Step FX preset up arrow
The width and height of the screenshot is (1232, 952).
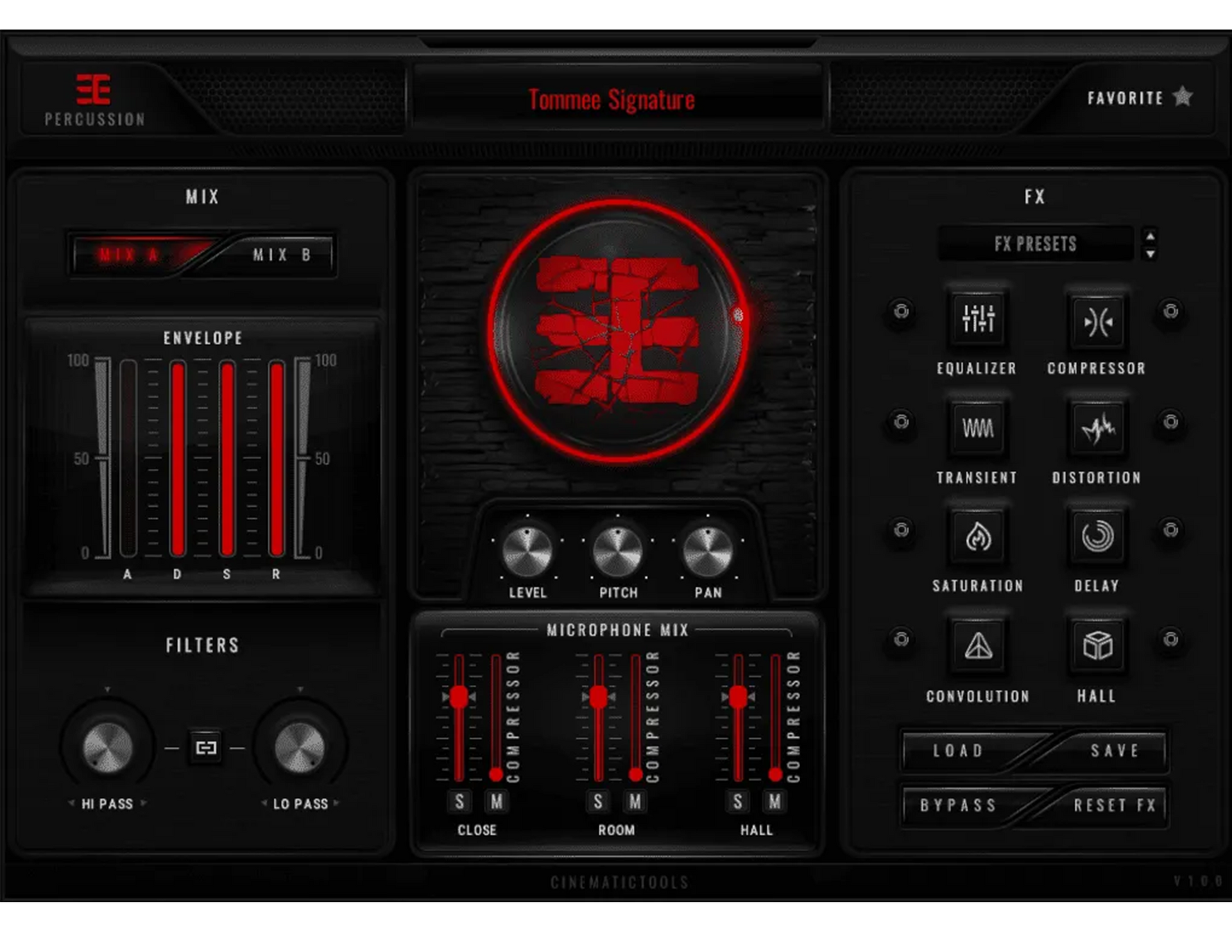tap(1151, 236)
